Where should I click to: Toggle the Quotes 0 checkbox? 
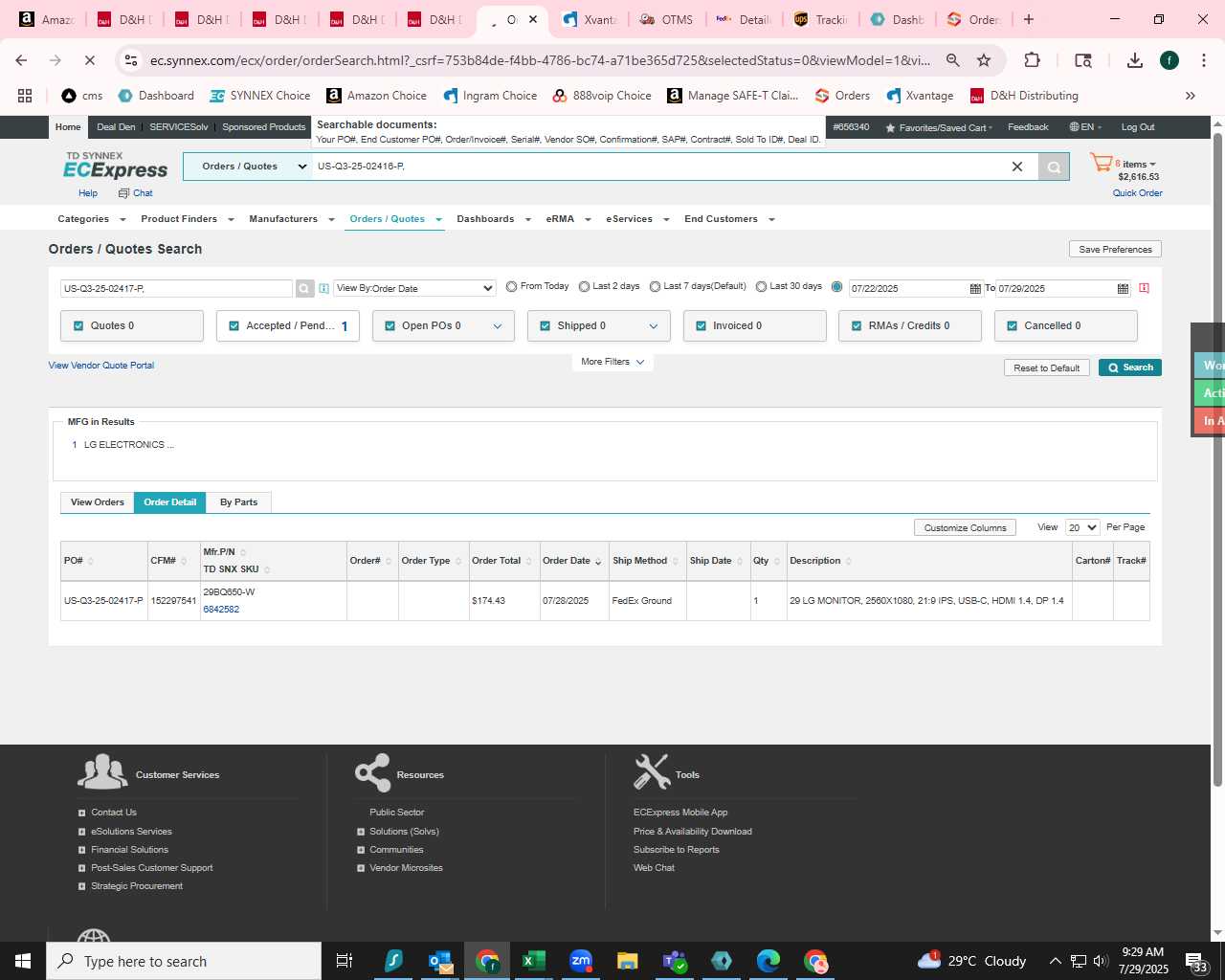point(78,326)
